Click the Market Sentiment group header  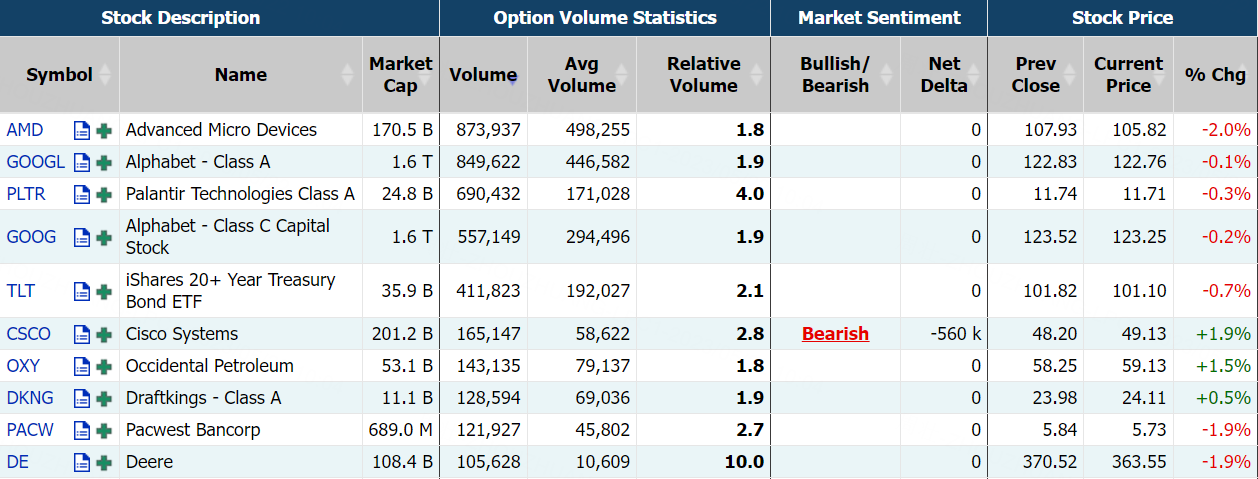[x=879, y=18]
